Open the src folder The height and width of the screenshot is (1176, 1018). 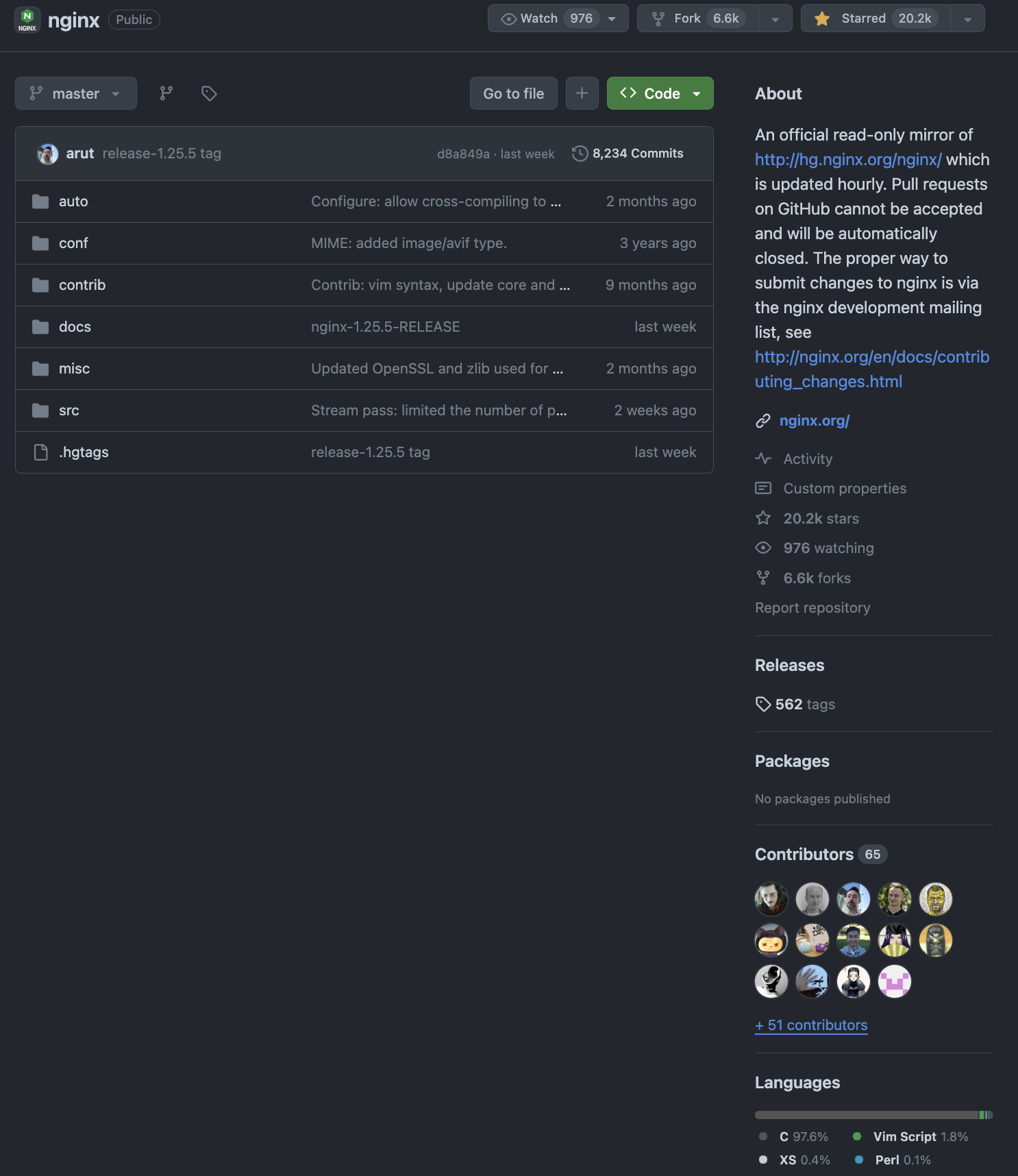tap(69, 411)
